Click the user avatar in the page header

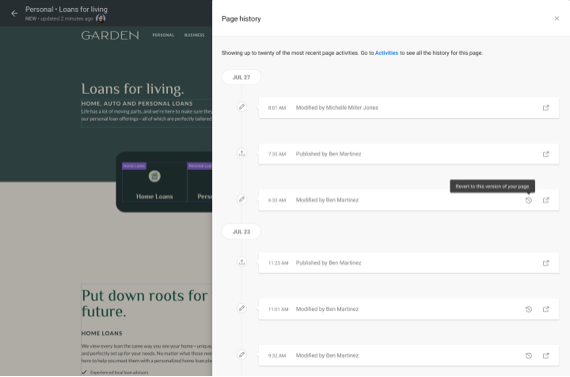click(101, 18)
